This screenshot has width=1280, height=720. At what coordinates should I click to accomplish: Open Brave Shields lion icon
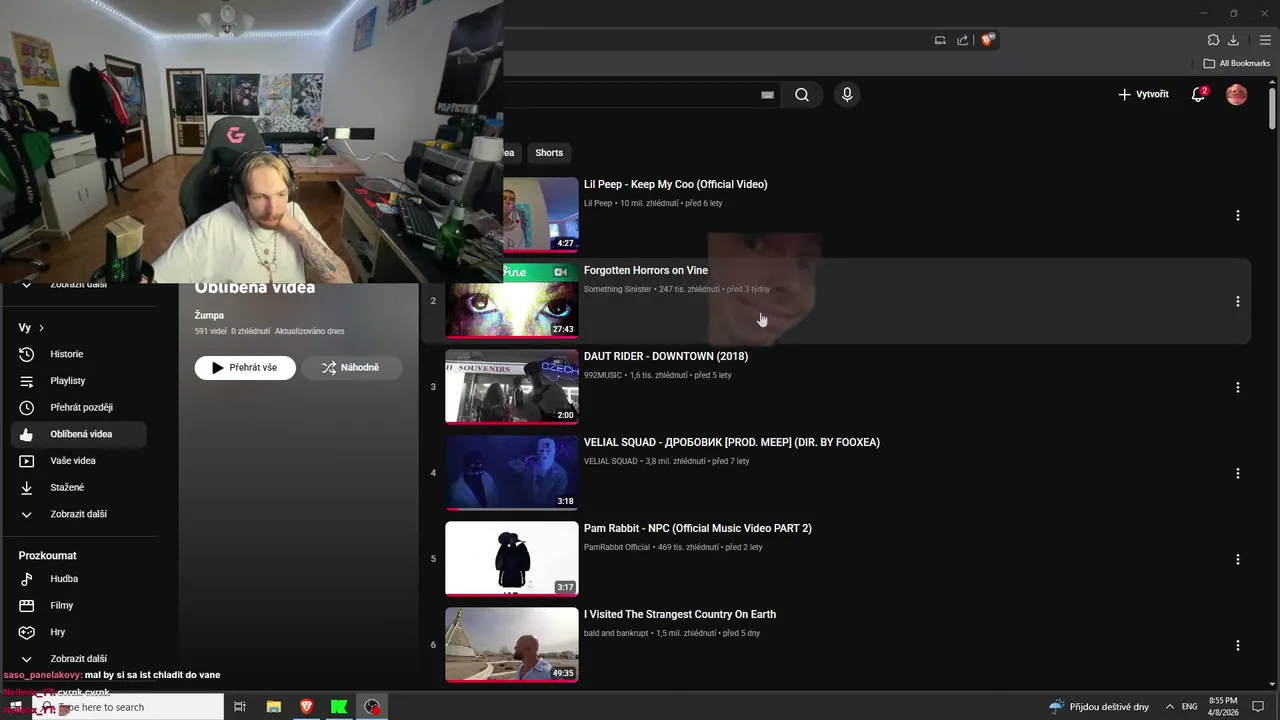point(987,40)
